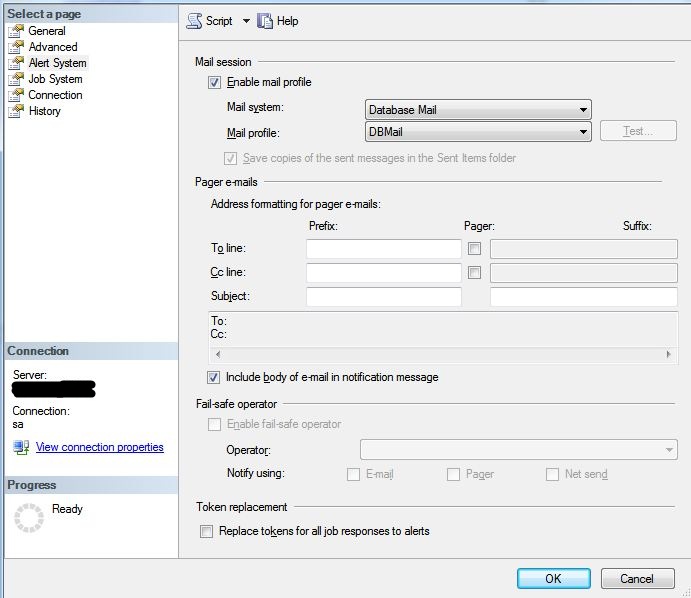Check the Cc line Pager checkbox
691x598 pixels.
coord(474,272)
